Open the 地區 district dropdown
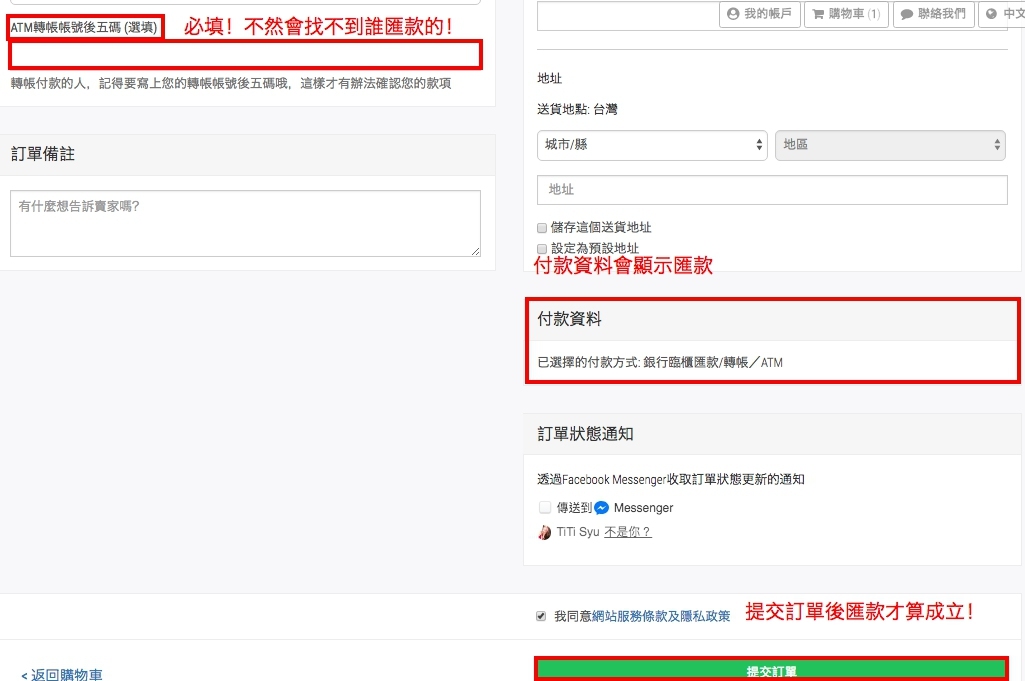 tap(890, 145)
